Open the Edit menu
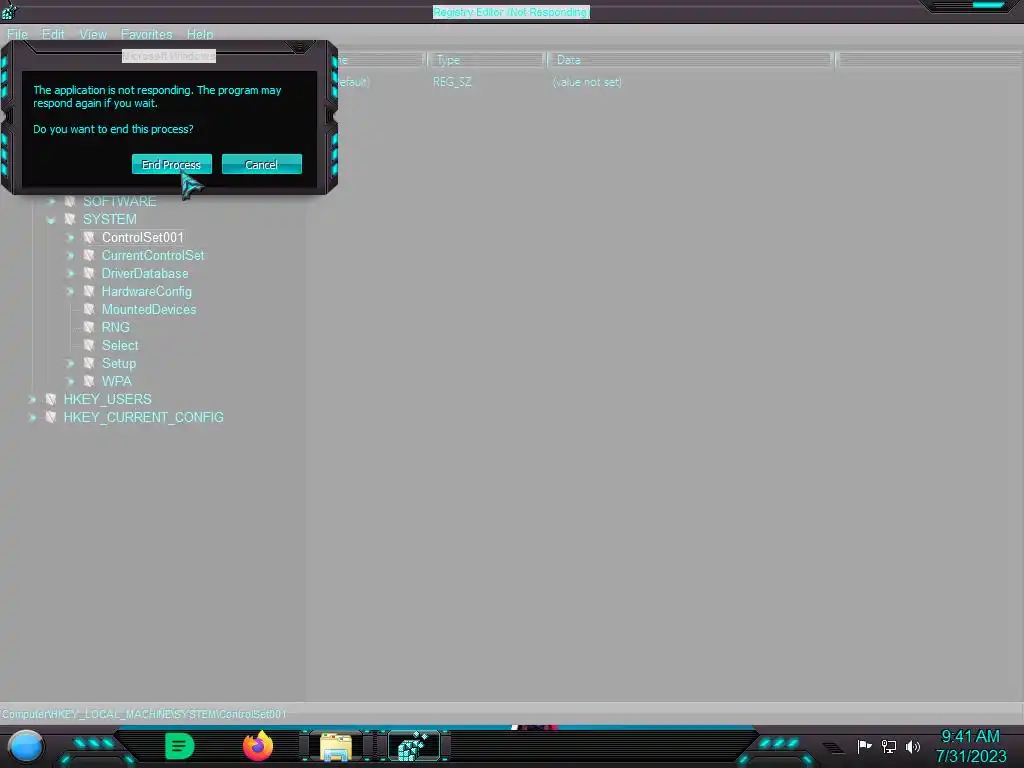The width and height of the screenshot is (1024, 768). click(x=53, y=34)
